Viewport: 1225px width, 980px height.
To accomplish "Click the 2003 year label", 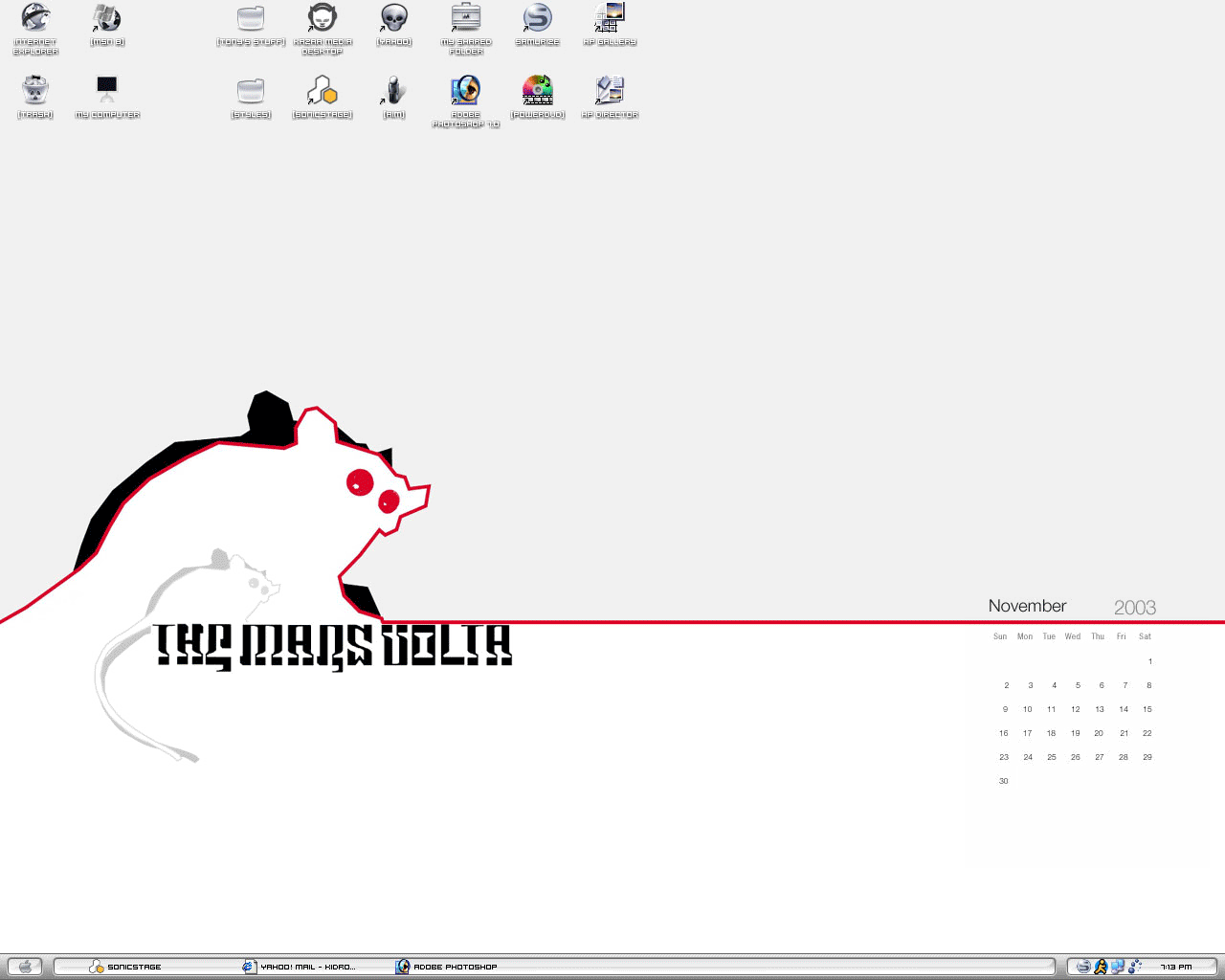I will pyautogui.click(x=1135, y=608).
